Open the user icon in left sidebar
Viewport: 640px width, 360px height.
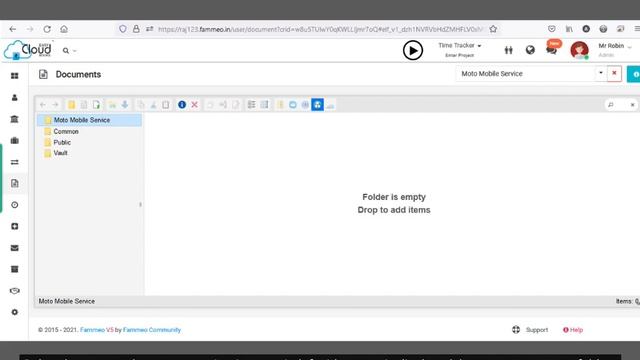15,98
